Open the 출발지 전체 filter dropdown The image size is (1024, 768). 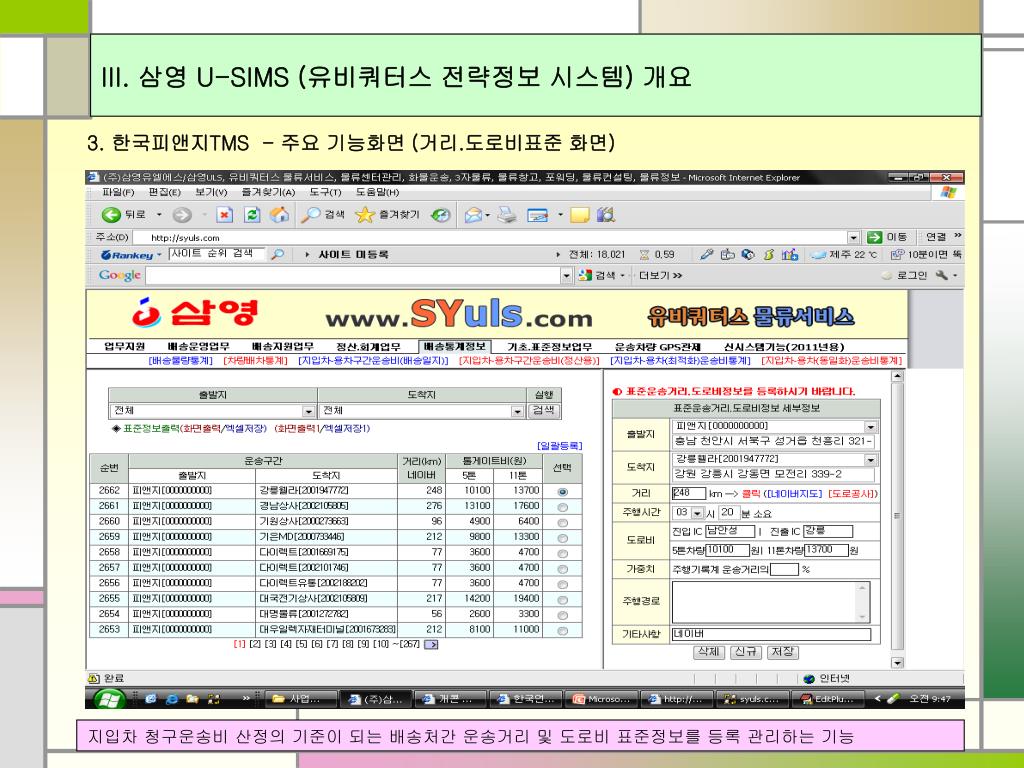[308, 411]
